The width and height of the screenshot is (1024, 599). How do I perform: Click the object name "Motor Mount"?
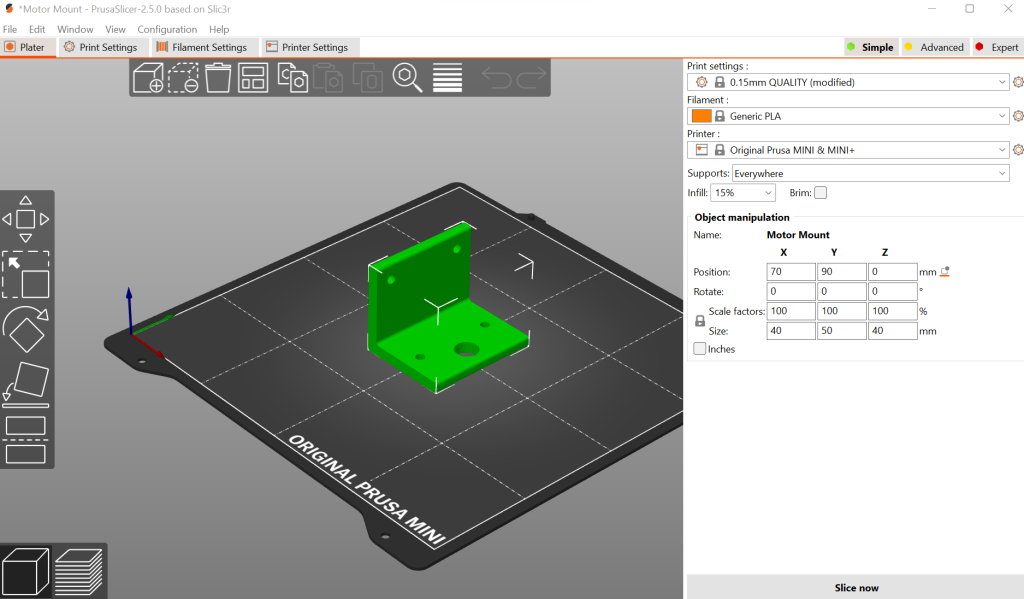(x=798, y=235)
